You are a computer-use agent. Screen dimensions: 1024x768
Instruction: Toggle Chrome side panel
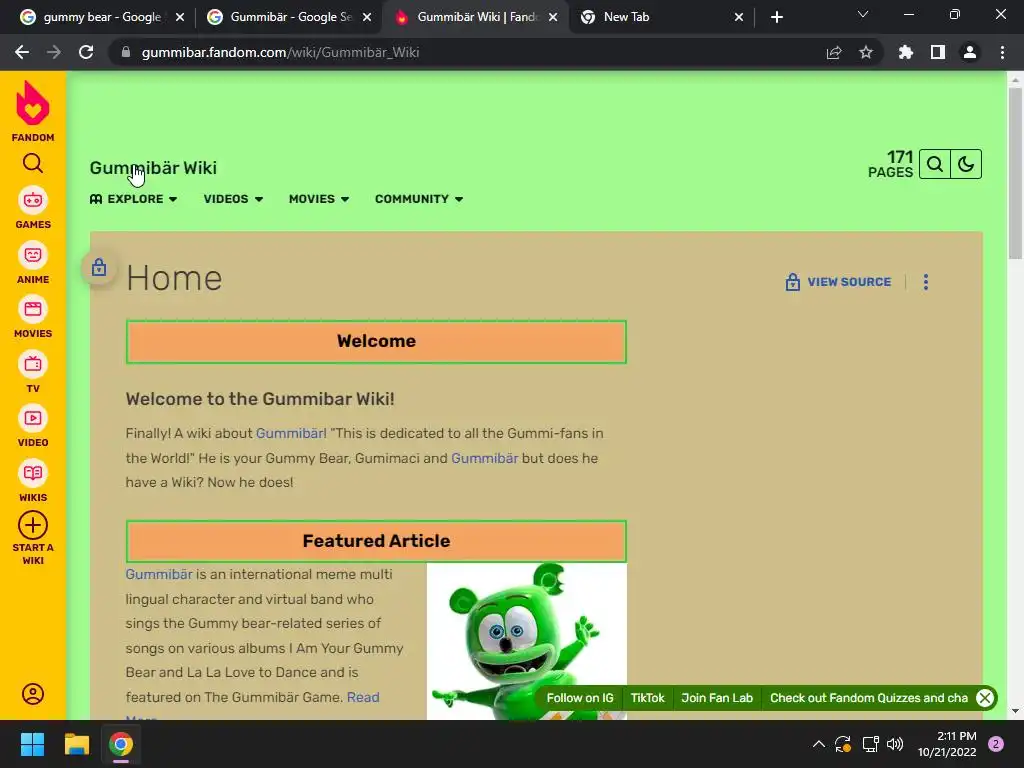pos(938,52)
